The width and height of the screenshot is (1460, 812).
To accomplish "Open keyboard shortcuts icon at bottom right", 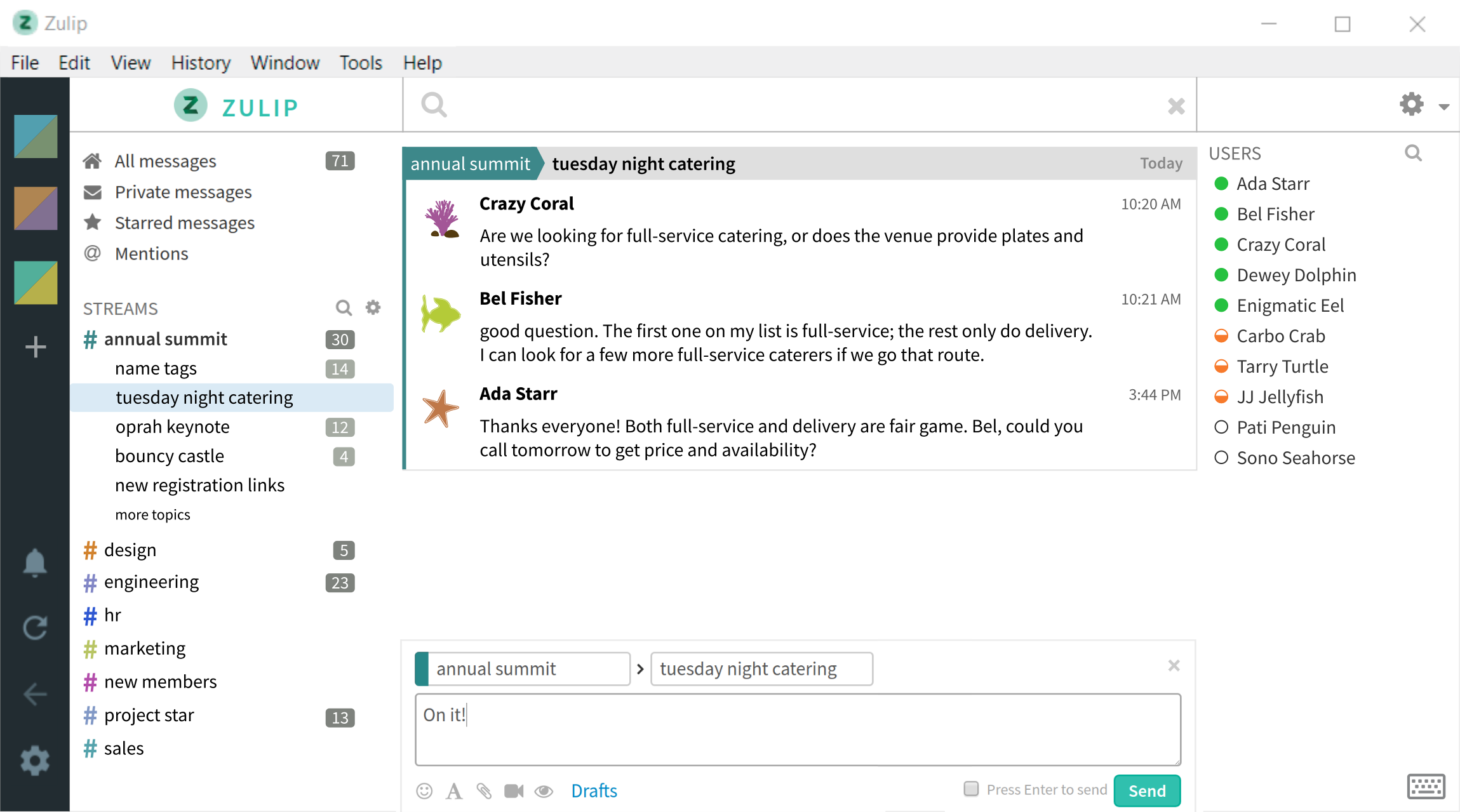I will pos(1426,787).
